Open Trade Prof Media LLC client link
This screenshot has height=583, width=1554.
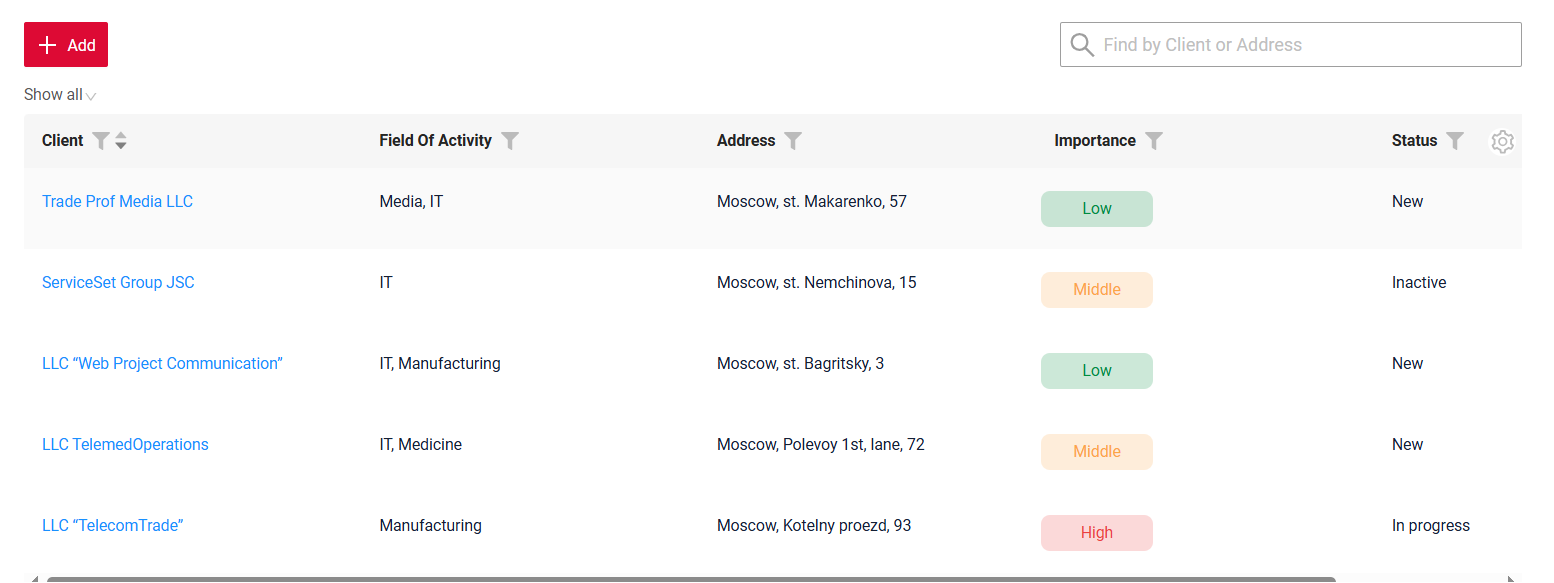pyautogui.click(x=117, y=202)
